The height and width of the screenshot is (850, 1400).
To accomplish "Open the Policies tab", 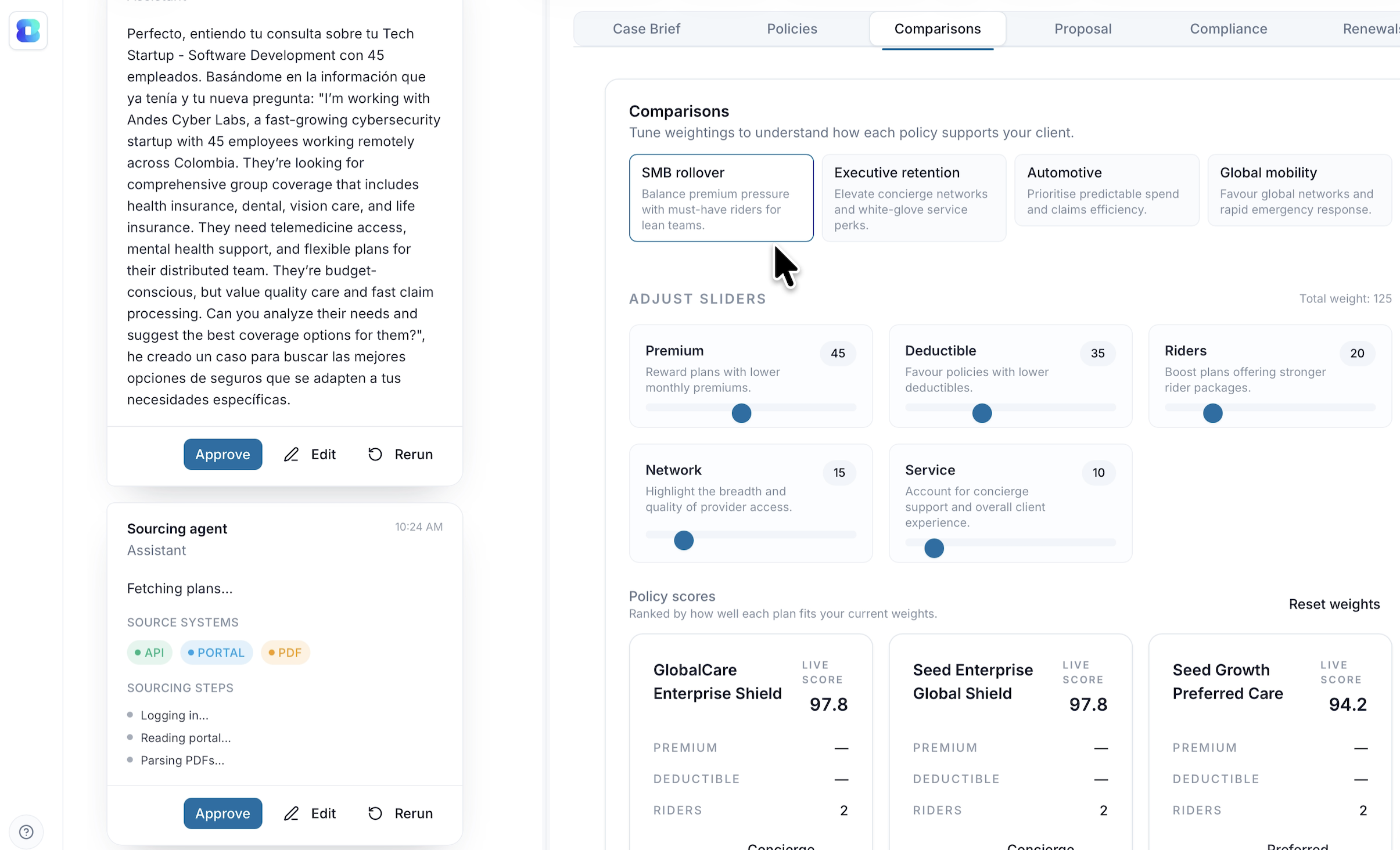I will [x=792, y=29].
